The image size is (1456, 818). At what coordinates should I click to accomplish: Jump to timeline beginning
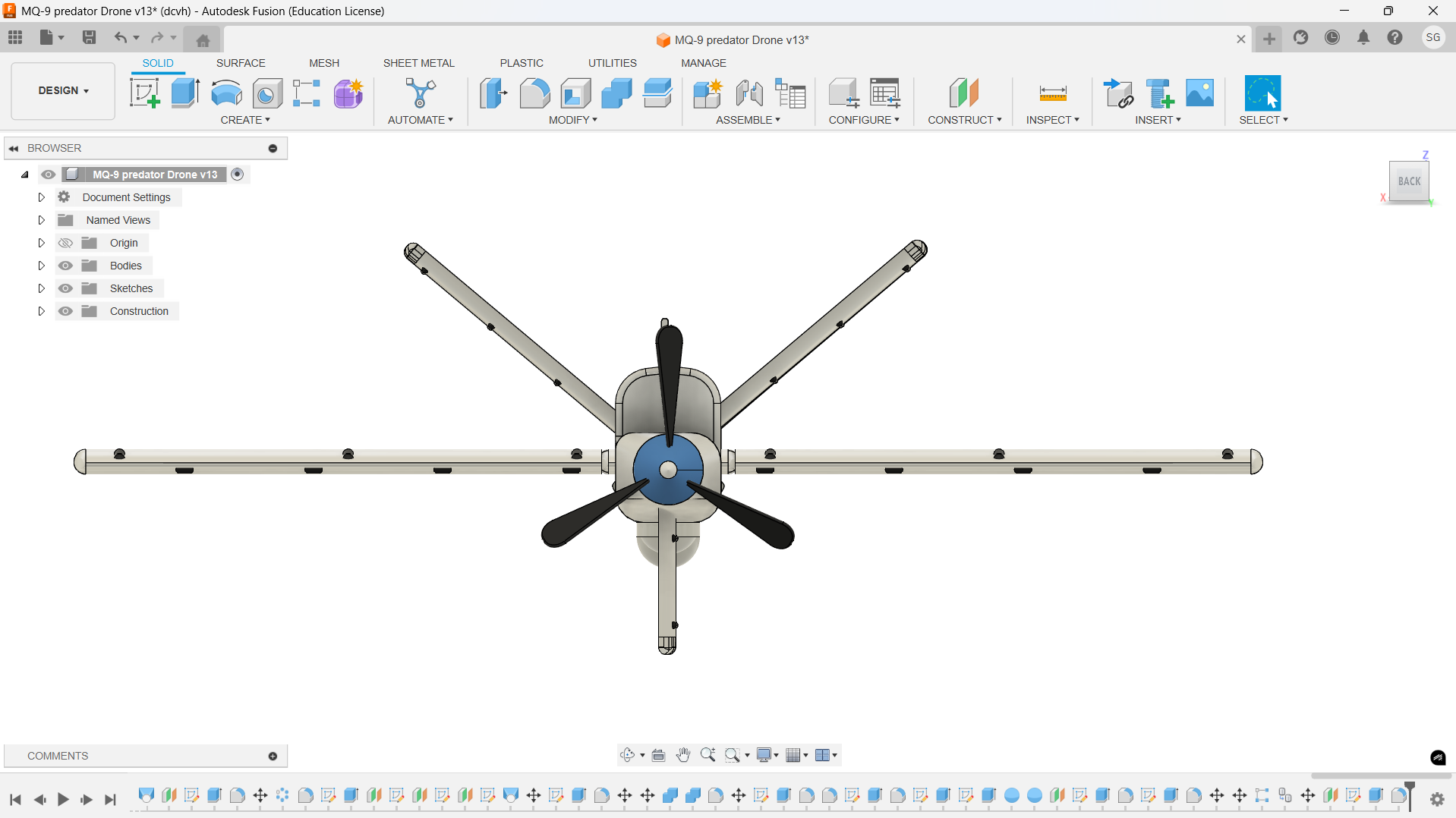[15, 799]
